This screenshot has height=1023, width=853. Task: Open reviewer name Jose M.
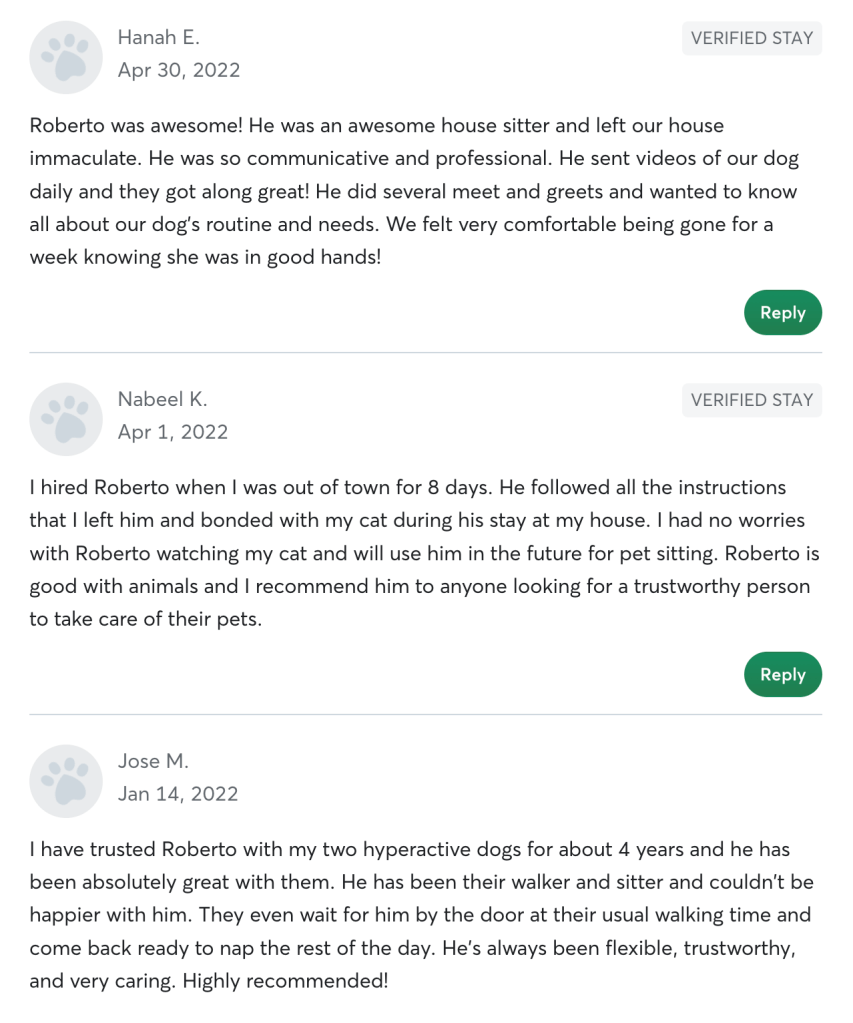(153, 761)
